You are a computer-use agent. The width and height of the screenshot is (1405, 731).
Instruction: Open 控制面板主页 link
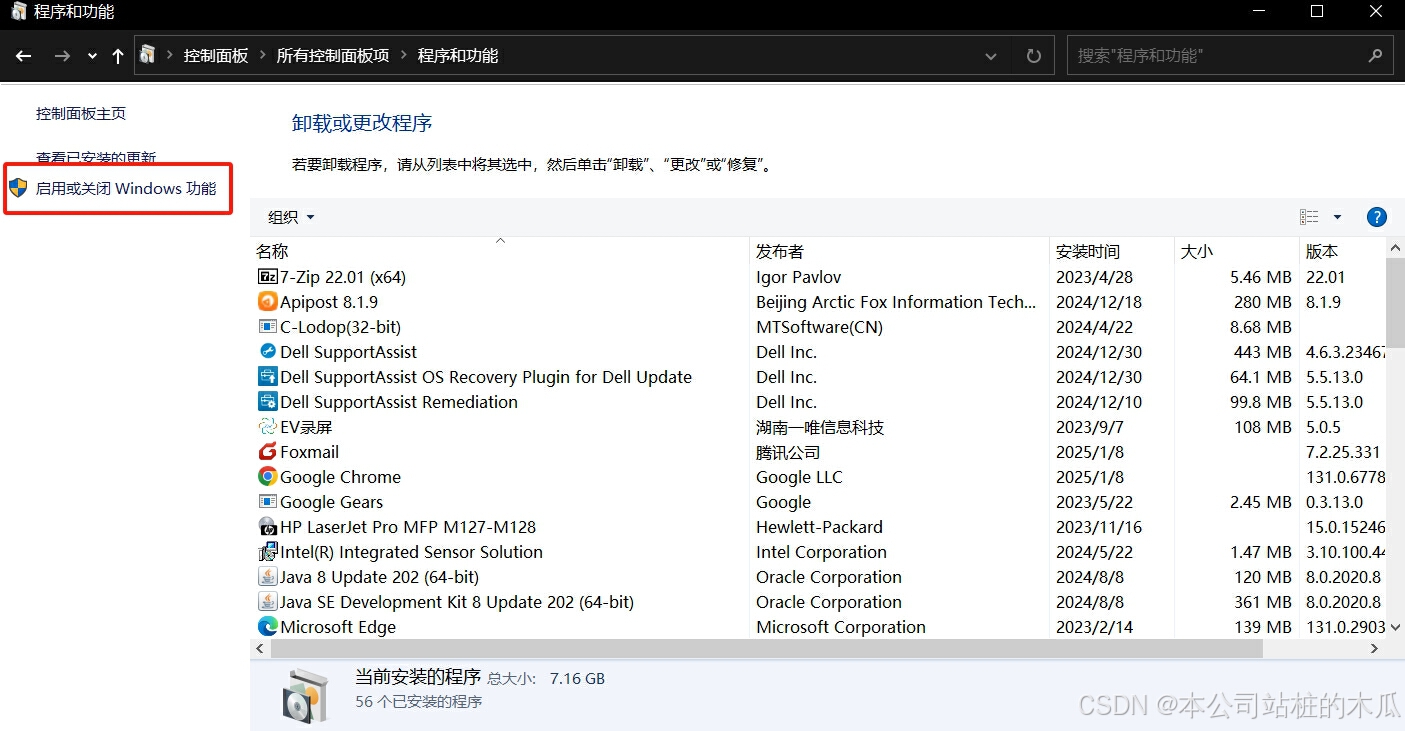[x=81, y=114]
